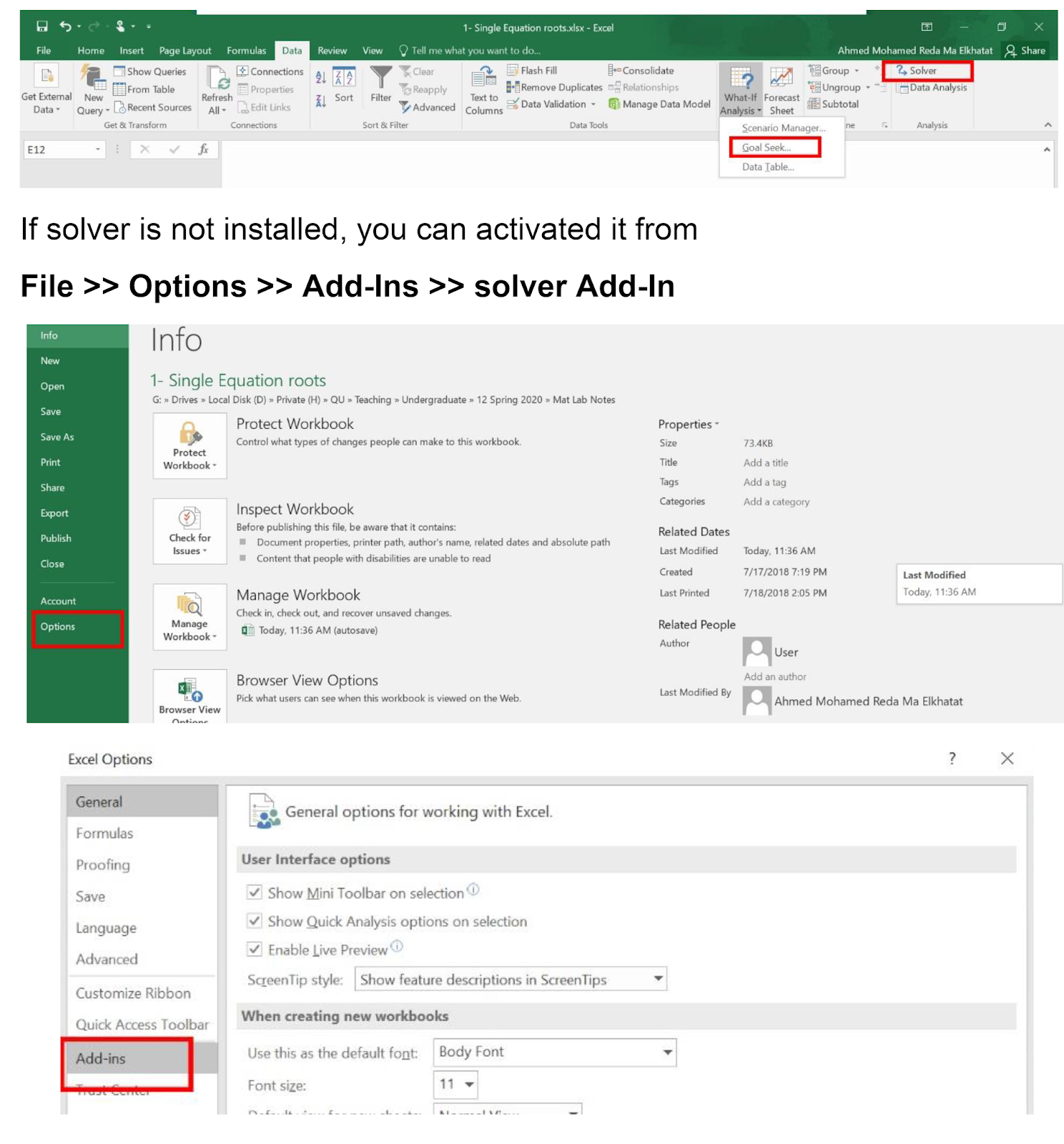Screen dimensions: 1064x1144
Task: Toggle the Enable Live Preview checkbox
Action: pos(254,950)
